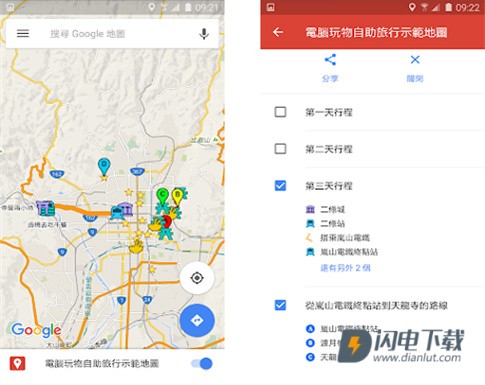The height and width of the screenshot is (385, 485).
Task: Check the 第一天行程 checkbox
Action: [280, 112]
